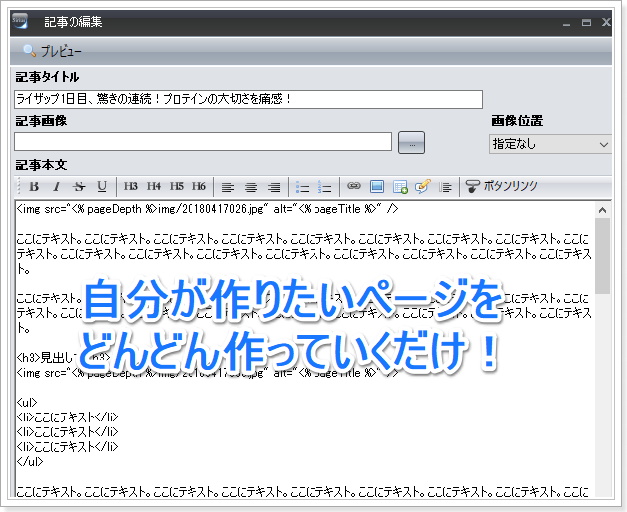The image size is (627, 512).
Task: Insert hyperlink with the chain icon
Action: tap(353, 186)
